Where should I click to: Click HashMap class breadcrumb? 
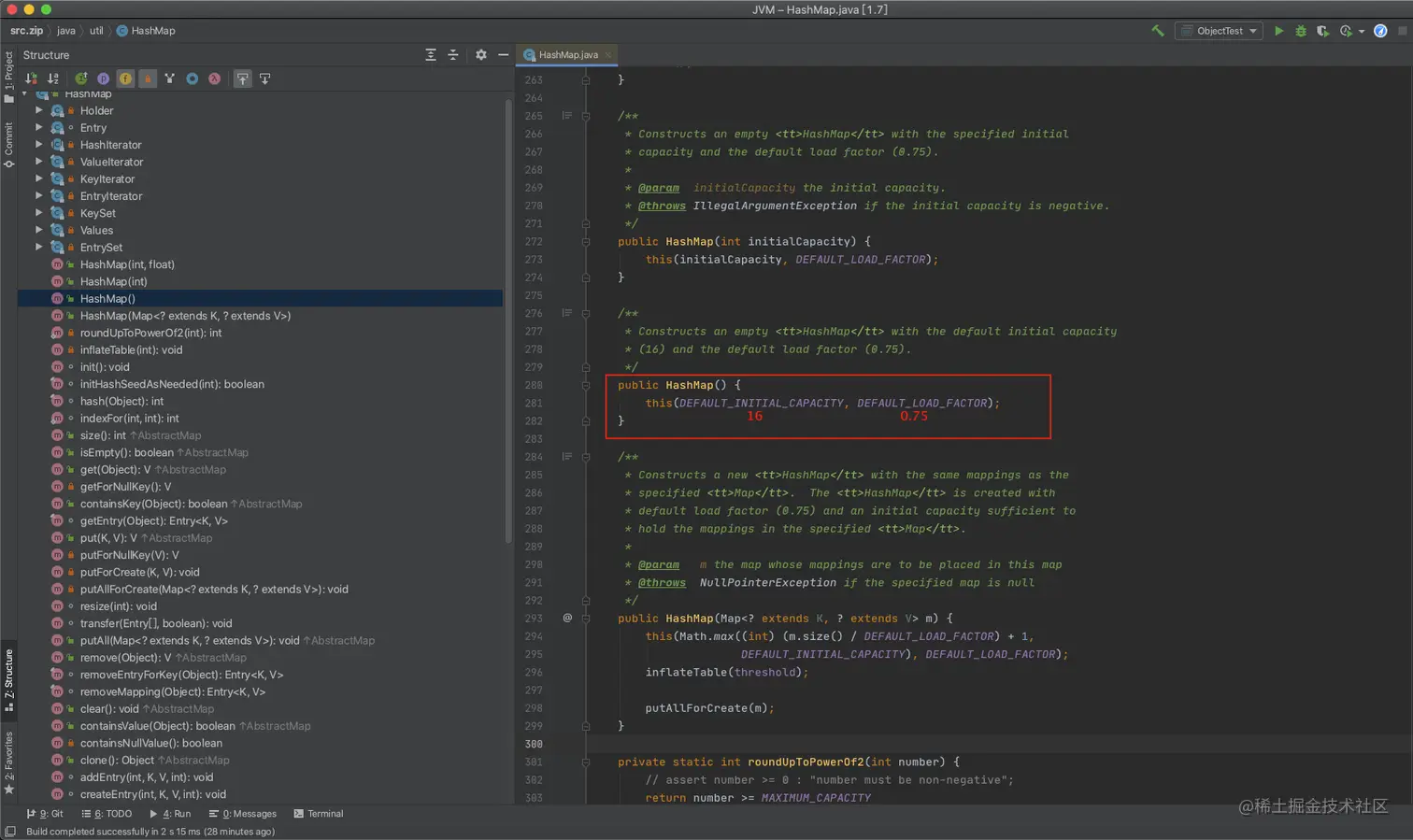(x=146, y=31)
